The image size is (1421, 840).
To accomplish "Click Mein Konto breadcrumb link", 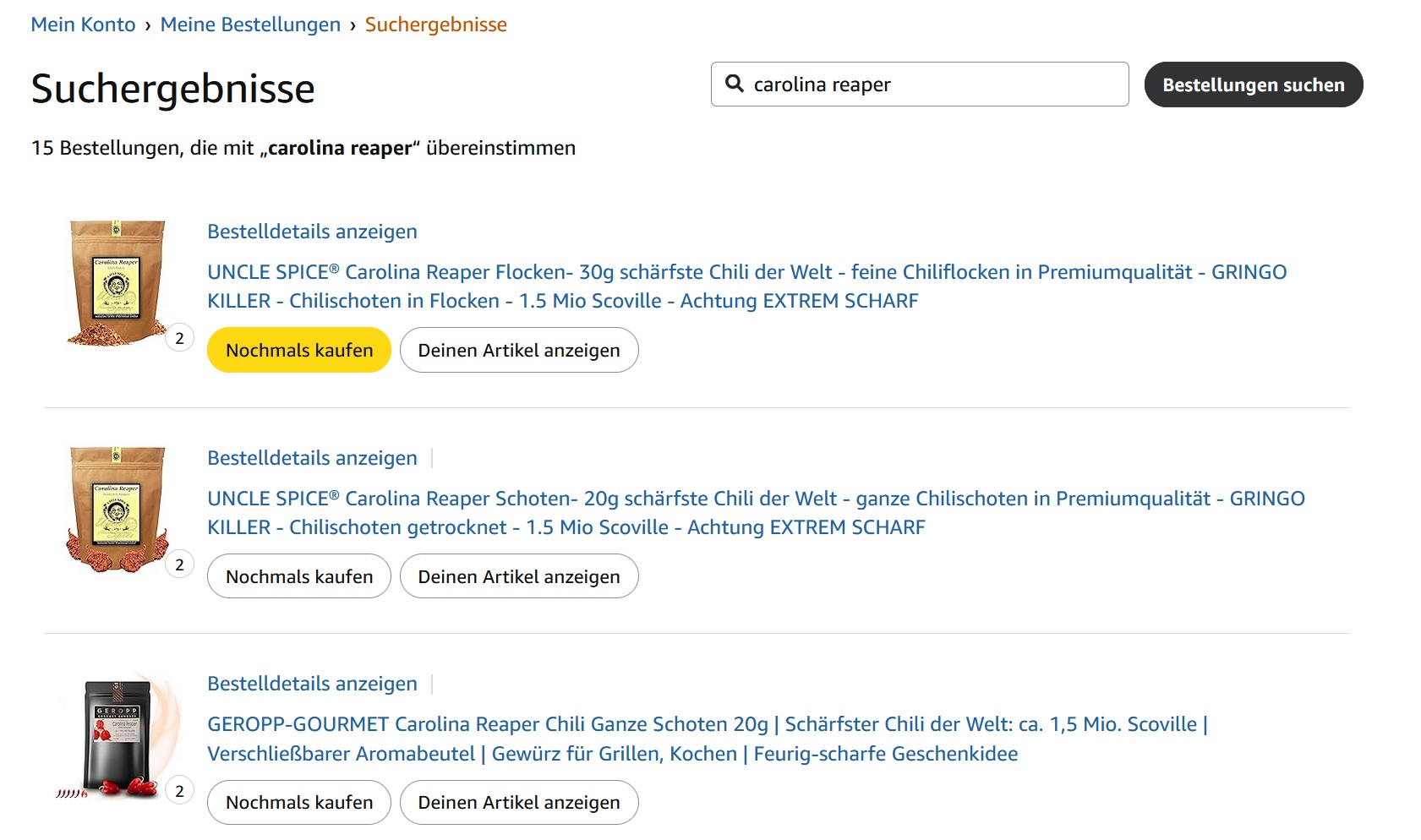I will coord(83,25).
